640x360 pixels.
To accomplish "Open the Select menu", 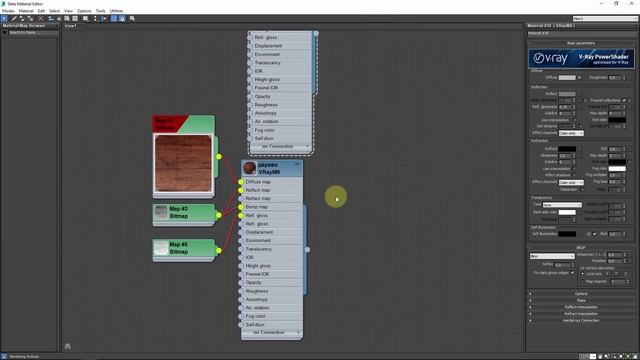I will pos(54,11).
